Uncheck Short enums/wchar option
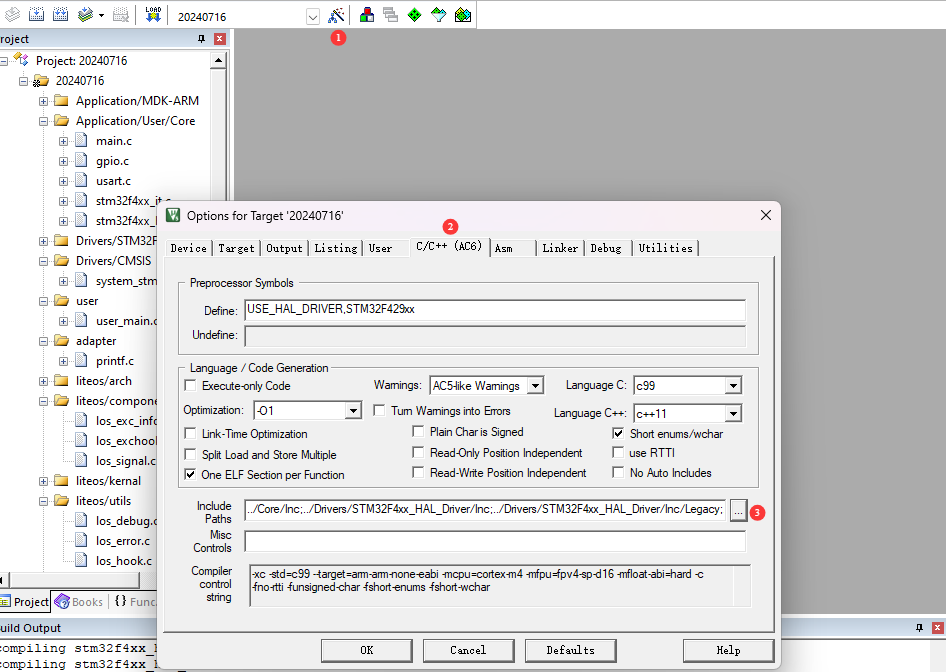This screenshot has height=672, width=946. pos(618,433)
